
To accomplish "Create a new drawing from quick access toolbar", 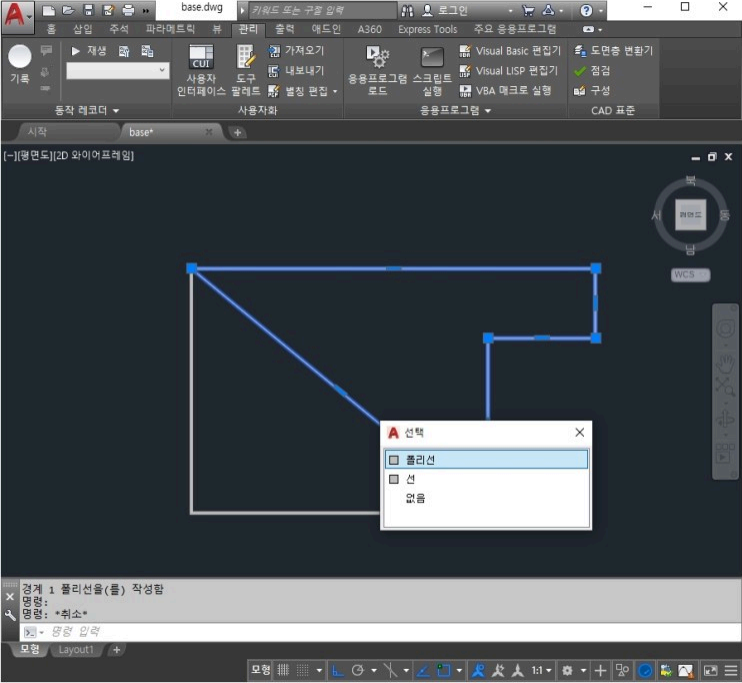I will tap(49, 10).
